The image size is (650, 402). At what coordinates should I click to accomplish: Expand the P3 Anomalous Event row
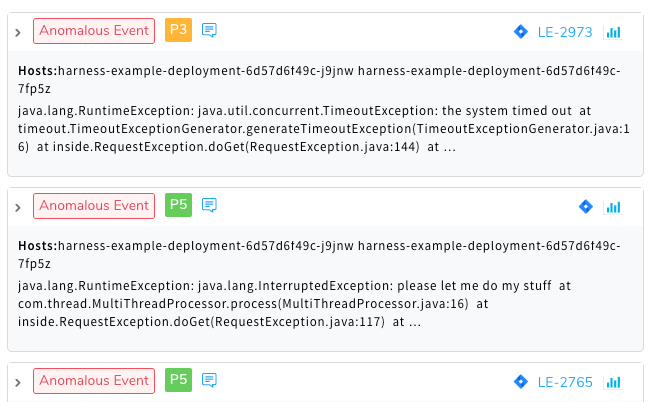(18, 33)
